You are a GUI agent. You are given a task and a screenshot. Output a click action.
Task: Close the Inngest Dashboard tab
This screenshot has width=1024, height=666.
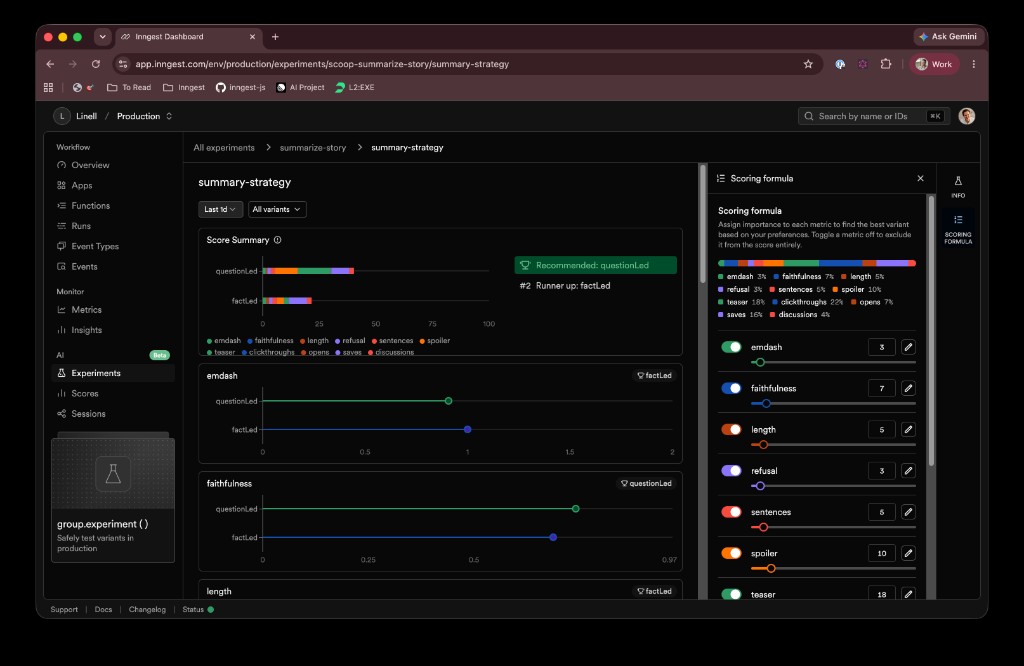[x=252, y=37]
